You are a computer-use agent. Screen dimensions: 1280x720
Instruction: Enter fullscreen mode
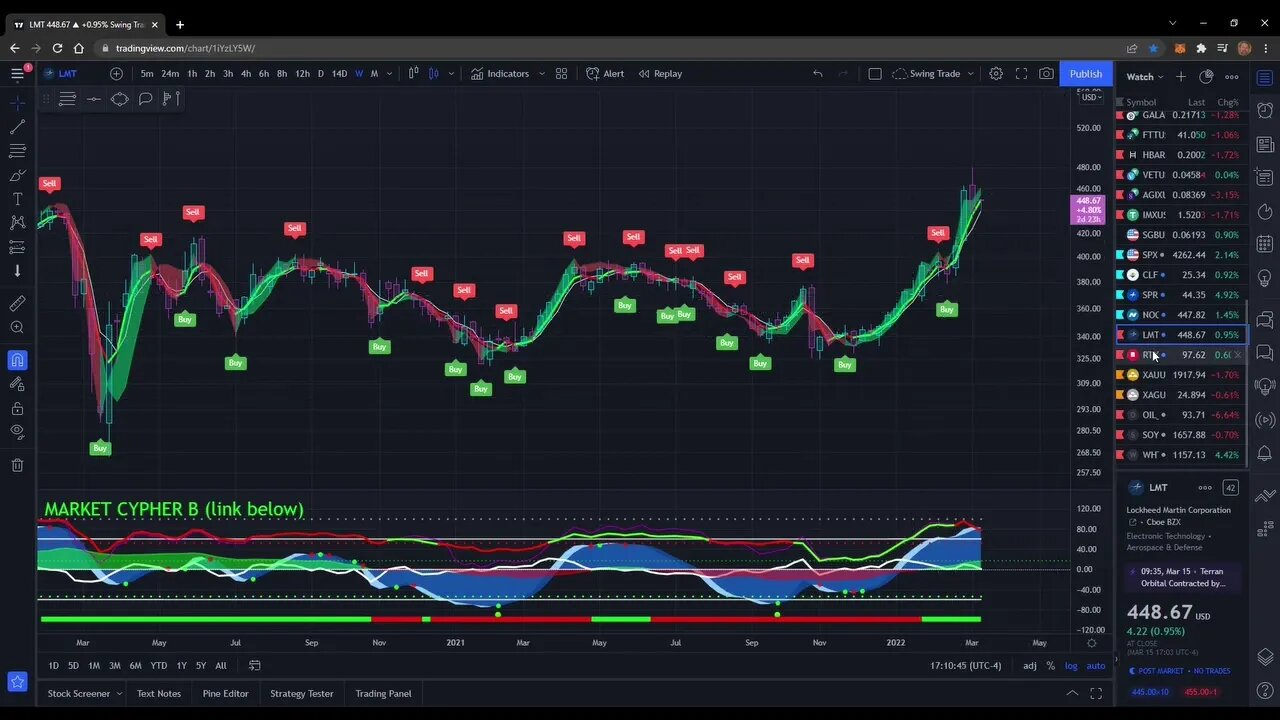1021,73
